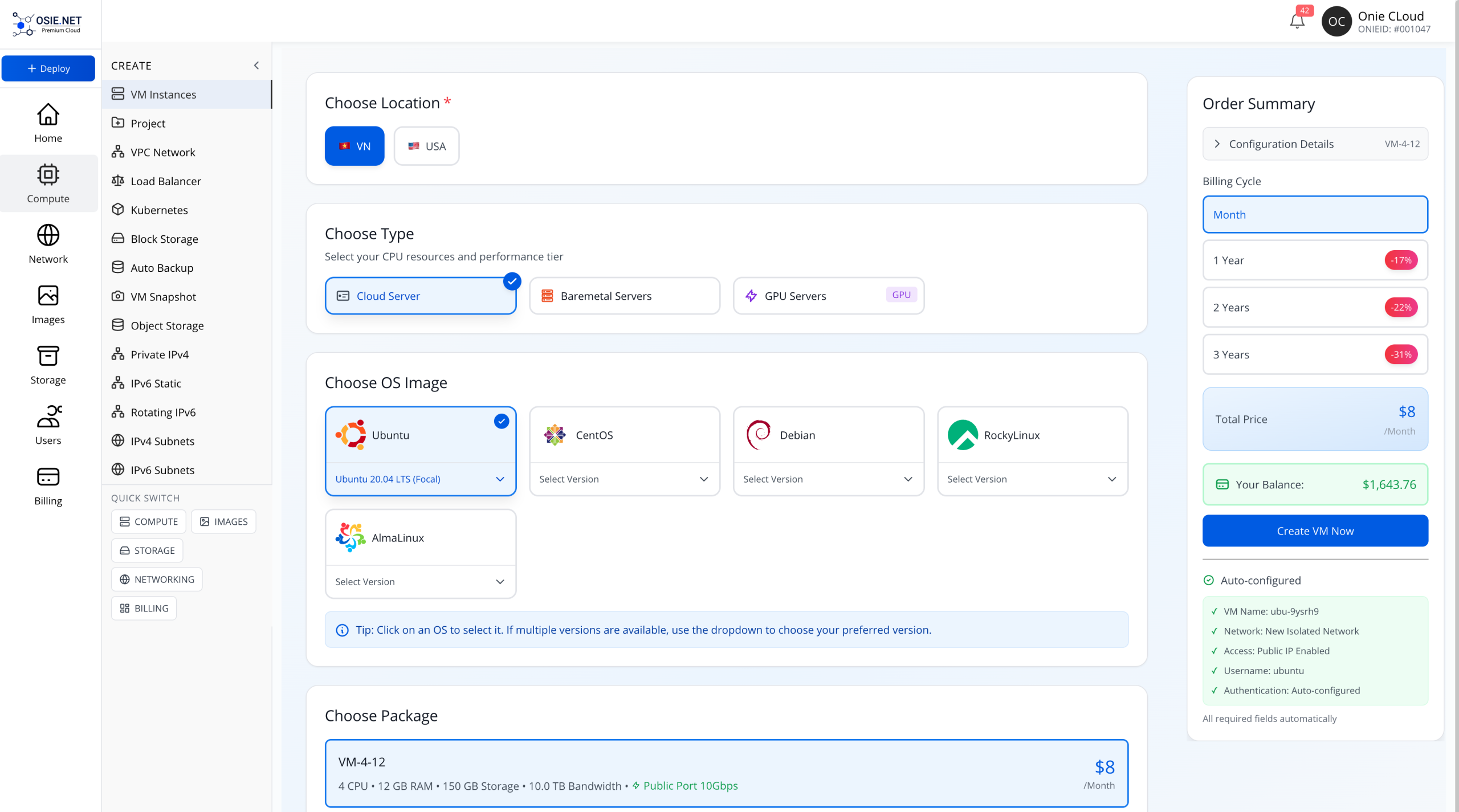1459x812 pixels.
Task: Open the Network section icon
Action: [48, 244]
